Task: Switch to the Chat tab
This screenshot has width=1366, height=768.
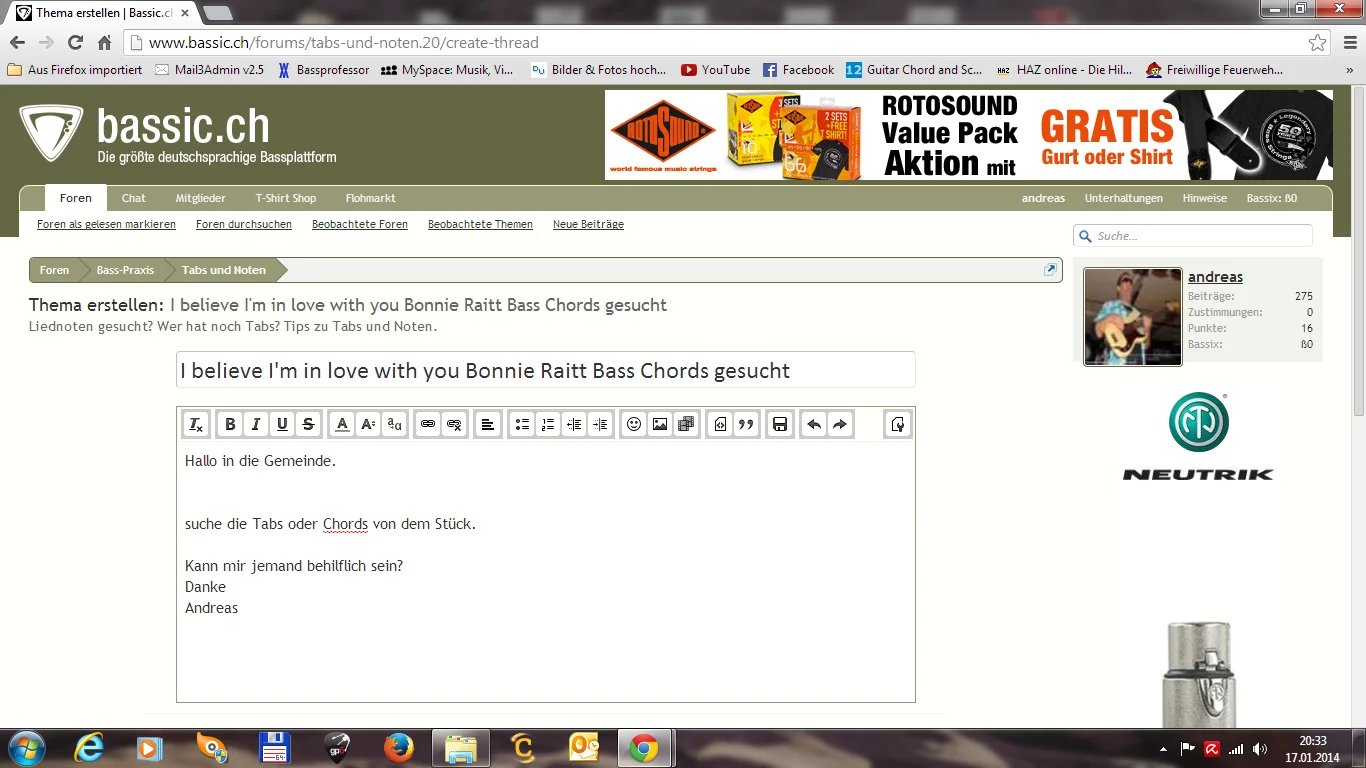Action: click(134, 198)
